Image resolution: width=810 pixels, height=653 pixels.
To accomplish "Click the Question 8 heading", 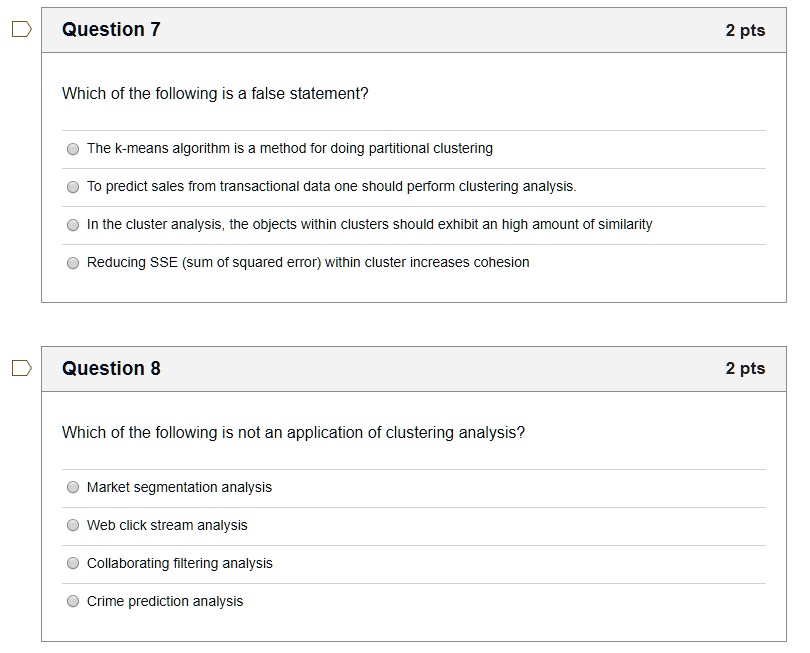I will coord(111,368).
